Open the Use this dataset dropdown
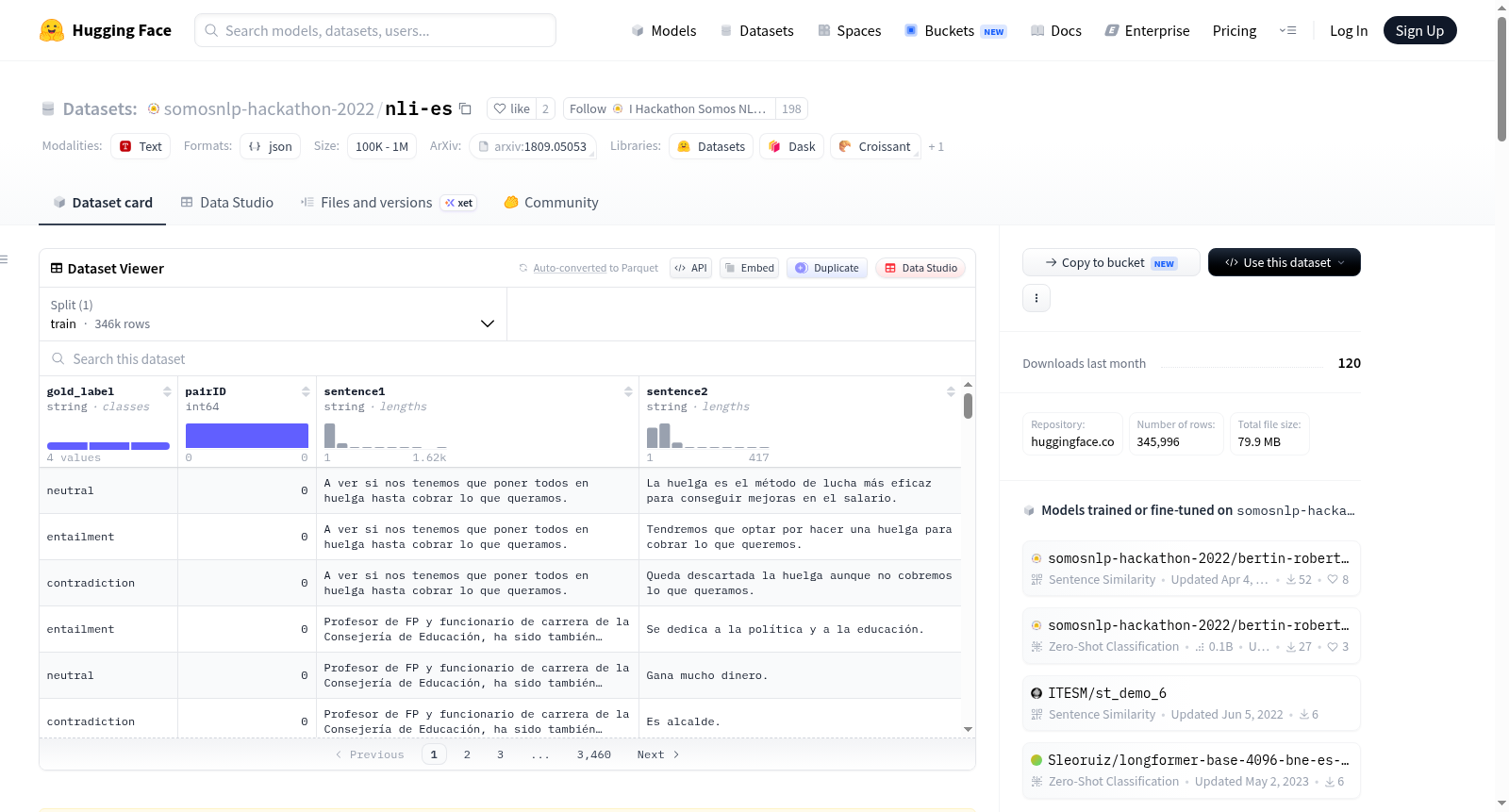 1284,262
